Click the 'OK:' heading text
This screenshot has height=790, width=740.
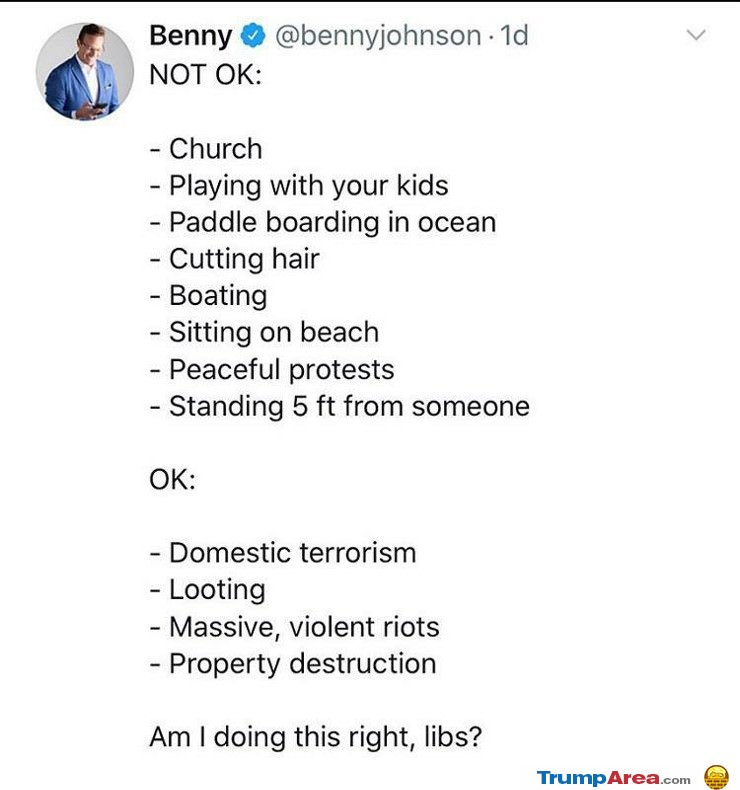(x=172, y=480)
